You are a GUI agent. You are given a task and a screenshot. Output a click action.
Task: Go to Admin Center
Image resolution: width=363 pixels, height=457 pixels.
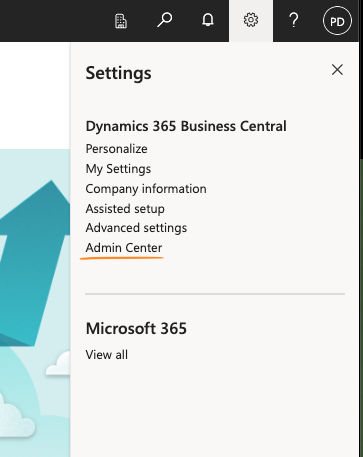point(124,248)
